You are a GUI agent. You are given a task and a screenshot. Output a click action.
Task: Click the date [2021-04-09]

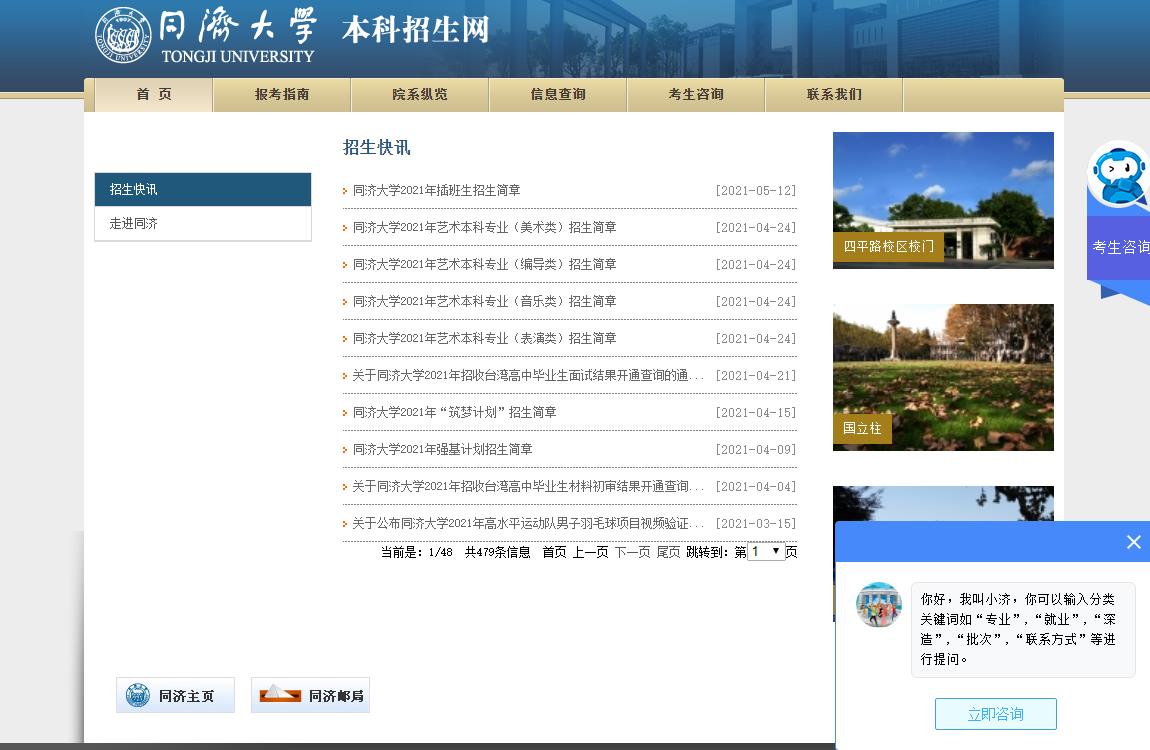click(755, 449)
